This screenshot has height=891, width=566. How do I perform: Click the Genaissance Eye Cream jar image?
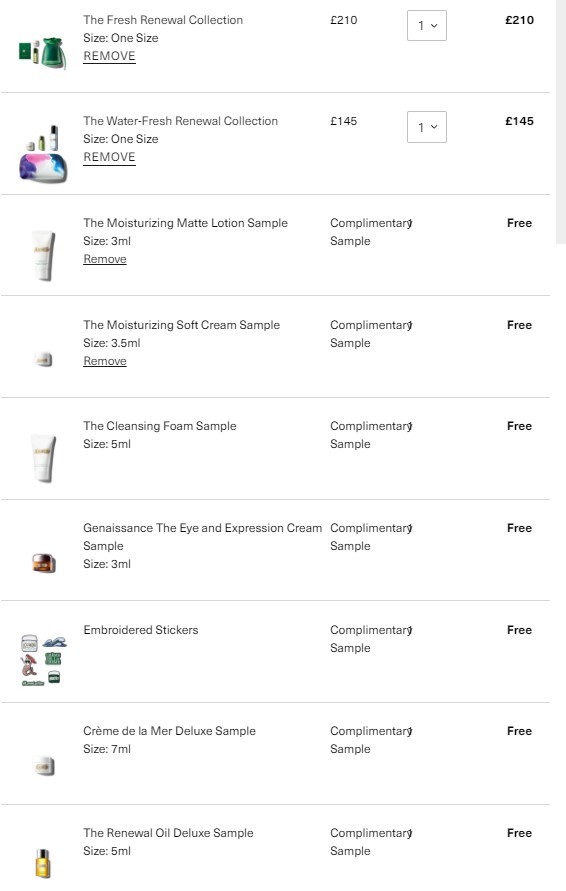click(44, 563)
